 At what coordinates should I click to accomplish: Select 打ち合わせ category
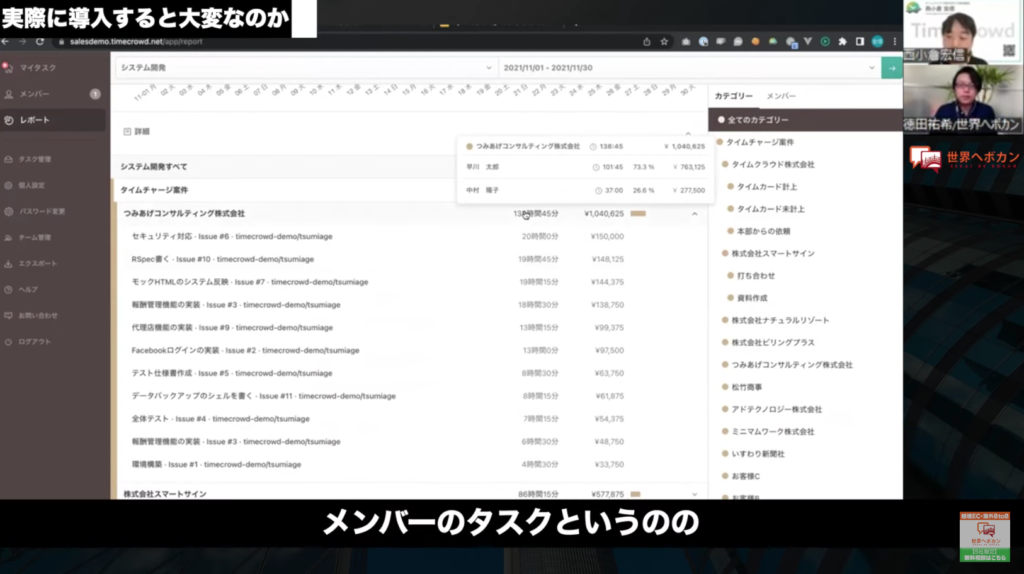[x=756, y=276]
